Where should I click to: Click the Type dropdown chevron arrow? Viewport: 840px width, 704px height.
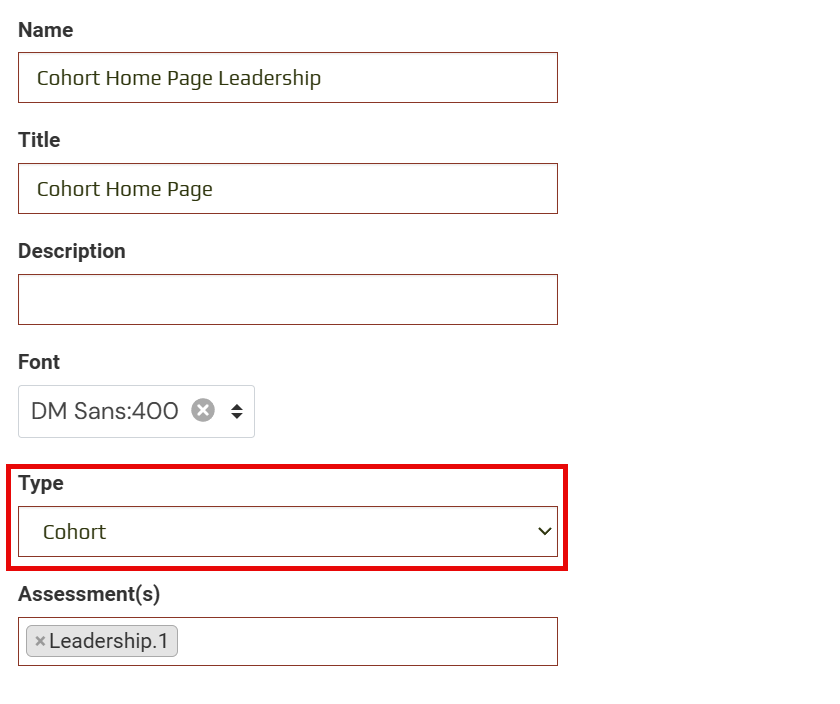[544, 531]
